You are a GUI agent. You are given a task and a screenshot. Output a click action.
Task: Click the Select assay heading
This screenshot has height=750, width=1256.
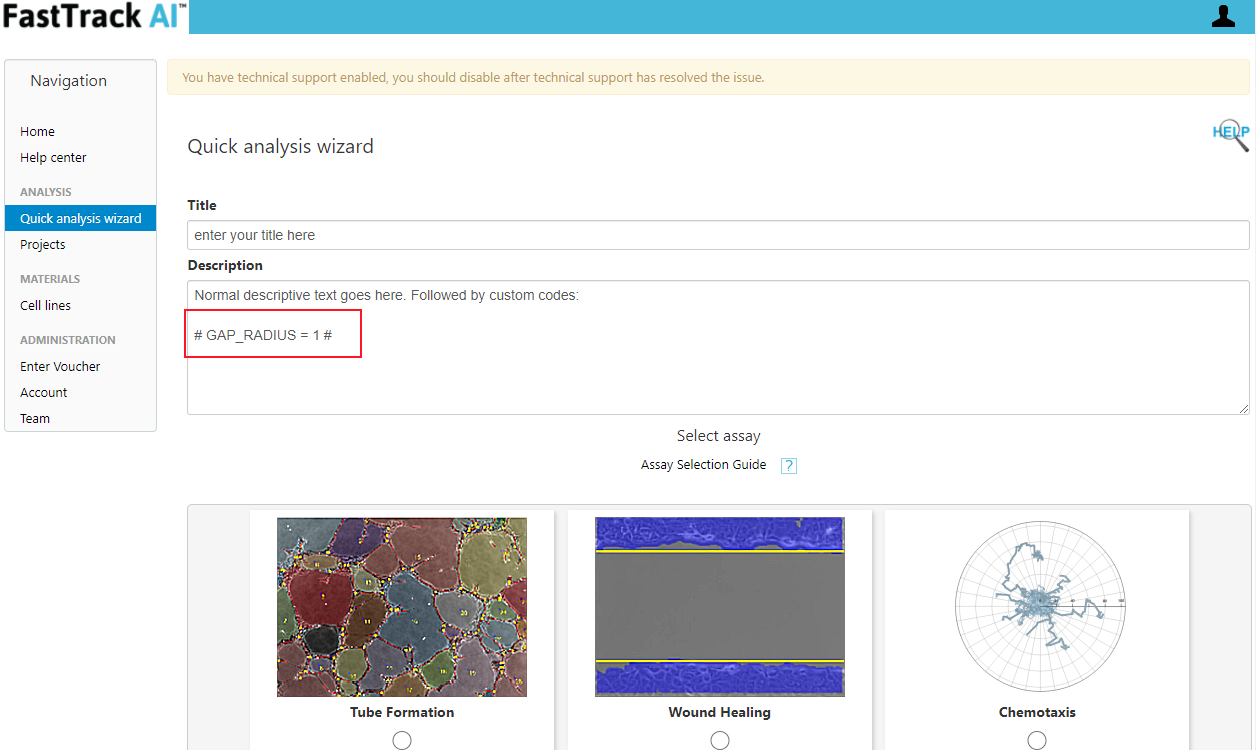tap(718, 436)
